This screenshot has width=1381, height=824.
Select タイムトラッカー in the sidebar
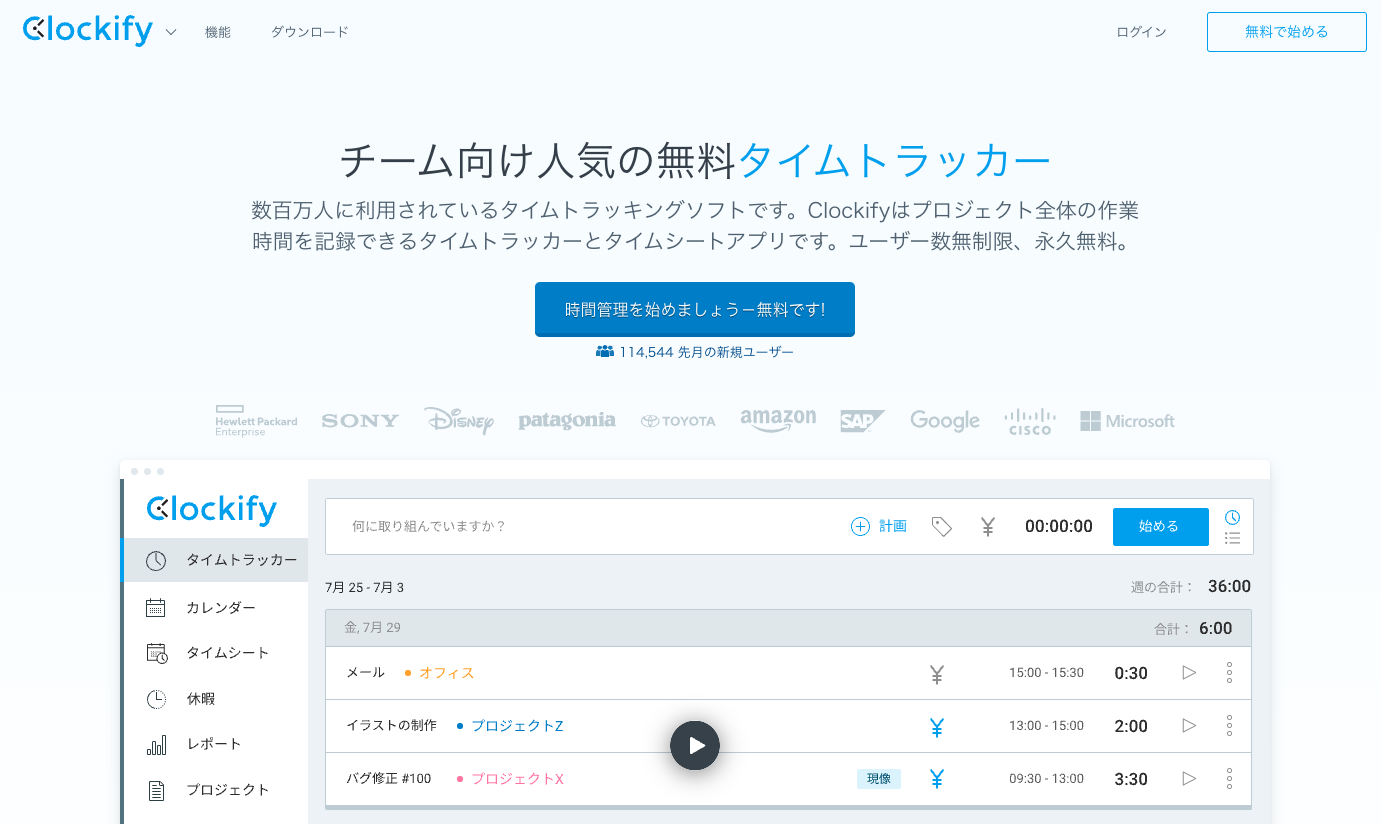[215, 560]
